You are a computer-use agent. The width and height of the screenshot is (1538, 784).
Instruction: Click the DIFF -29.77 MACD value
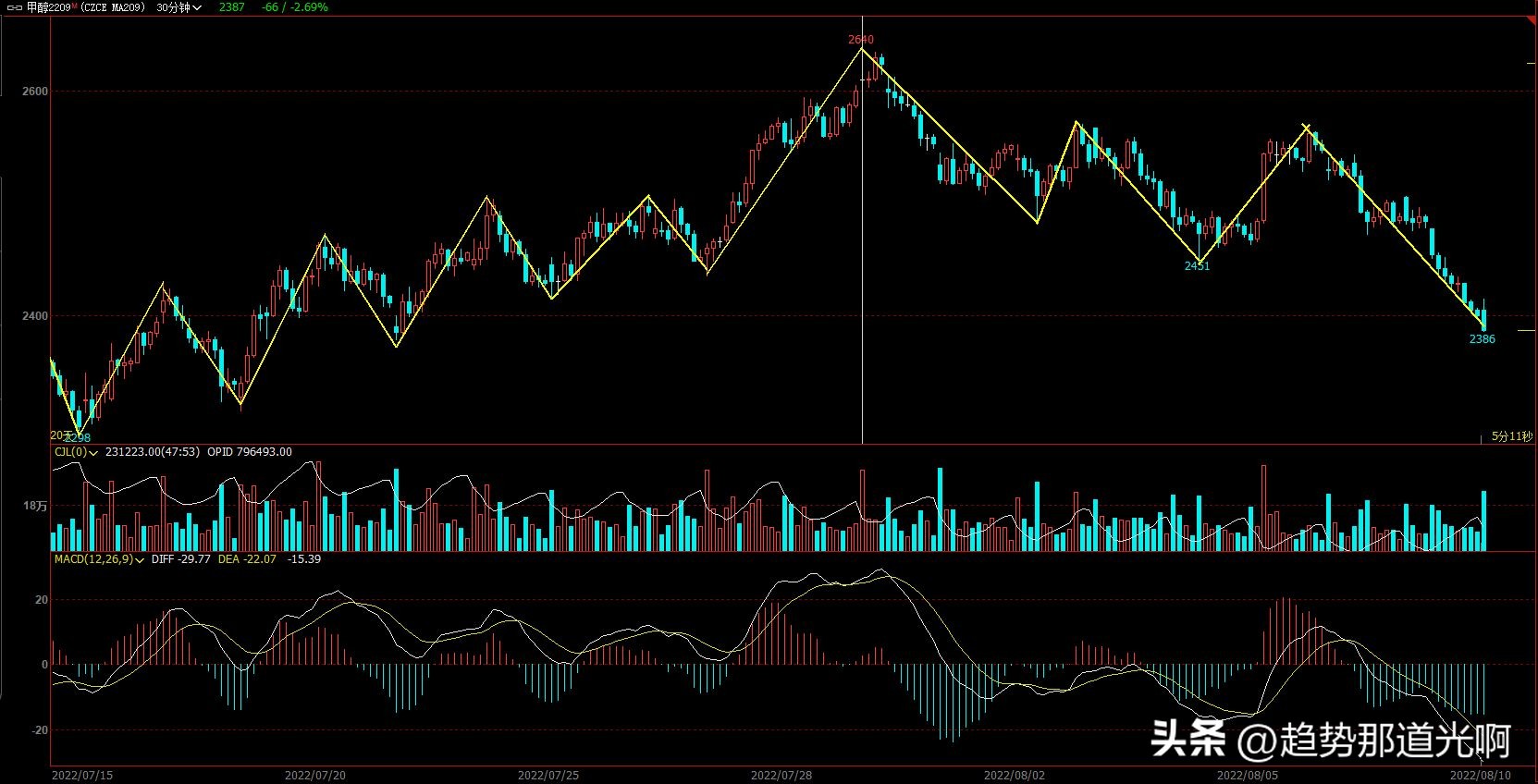point(180,559)
